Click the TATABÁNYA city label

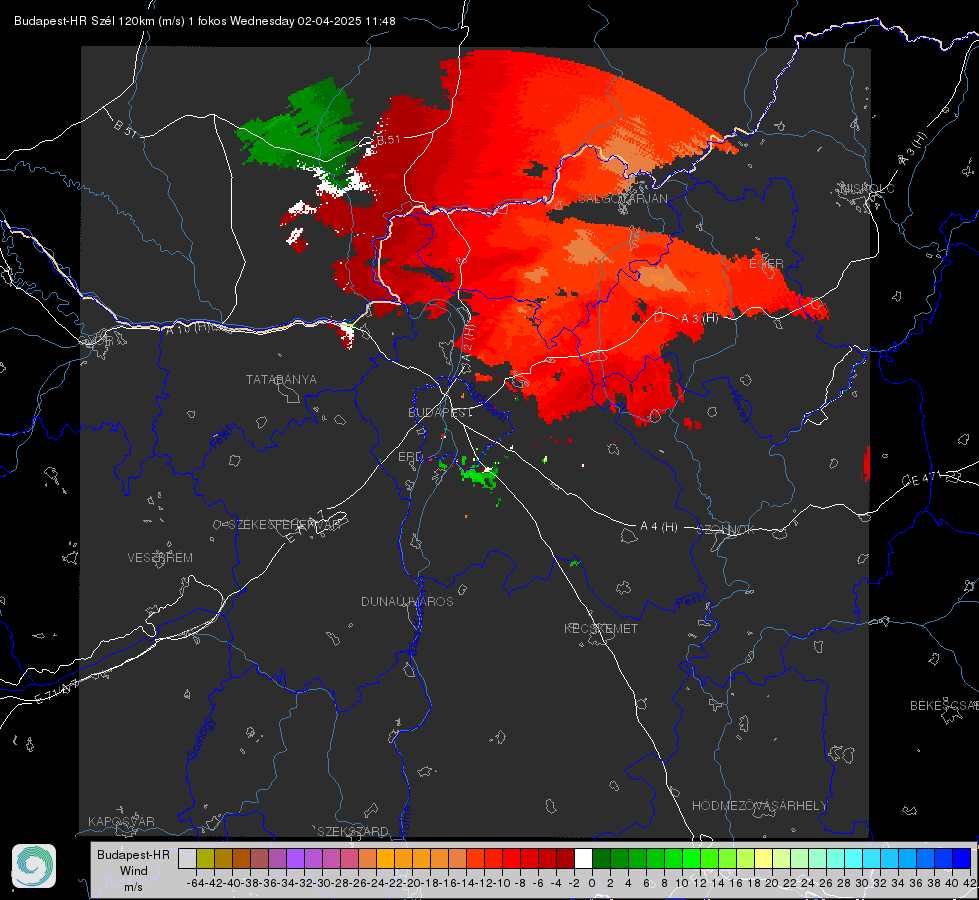coord(281,379)
